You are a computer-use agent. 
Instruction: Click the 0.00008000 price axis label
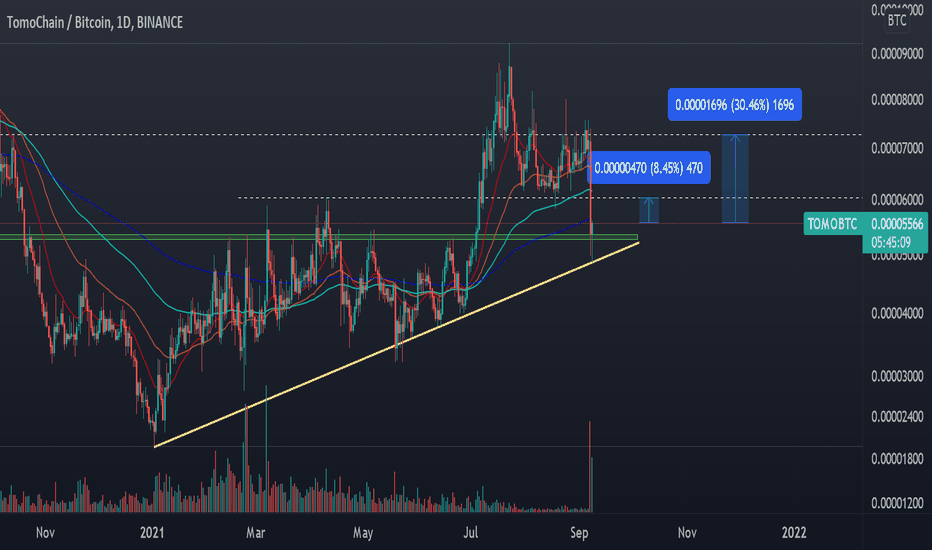[898, 99]
